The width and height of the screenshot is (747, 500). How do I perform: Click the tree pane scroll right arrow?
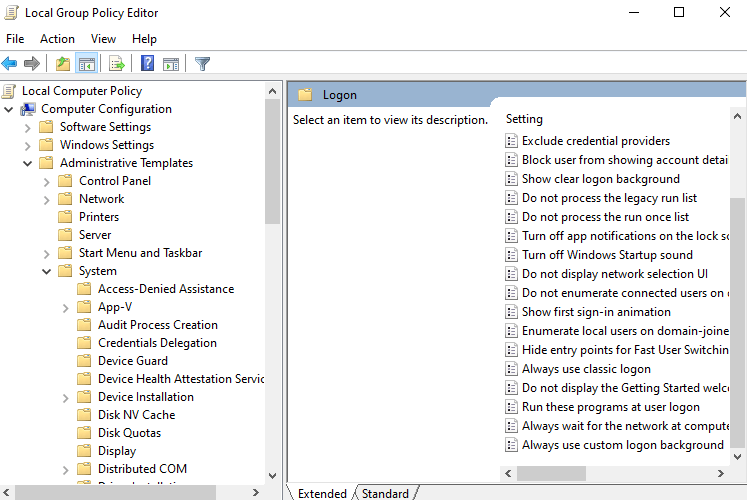point(256,492)
